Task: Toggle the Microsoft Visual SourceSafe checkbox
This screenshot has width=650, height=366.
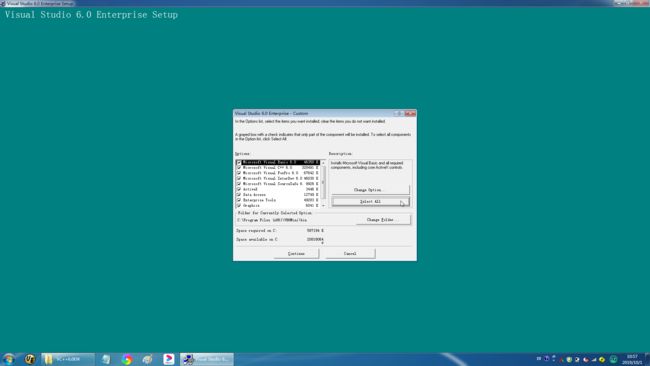Action: coord(239,184)
